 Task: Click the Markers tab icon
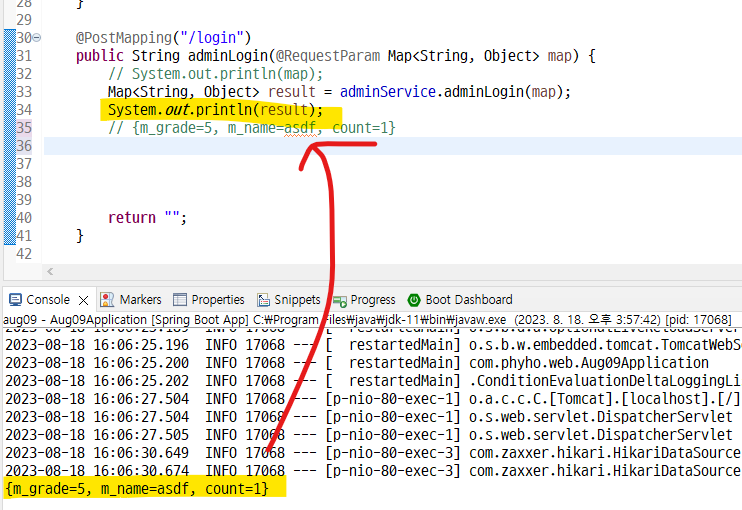coord(107,299)
